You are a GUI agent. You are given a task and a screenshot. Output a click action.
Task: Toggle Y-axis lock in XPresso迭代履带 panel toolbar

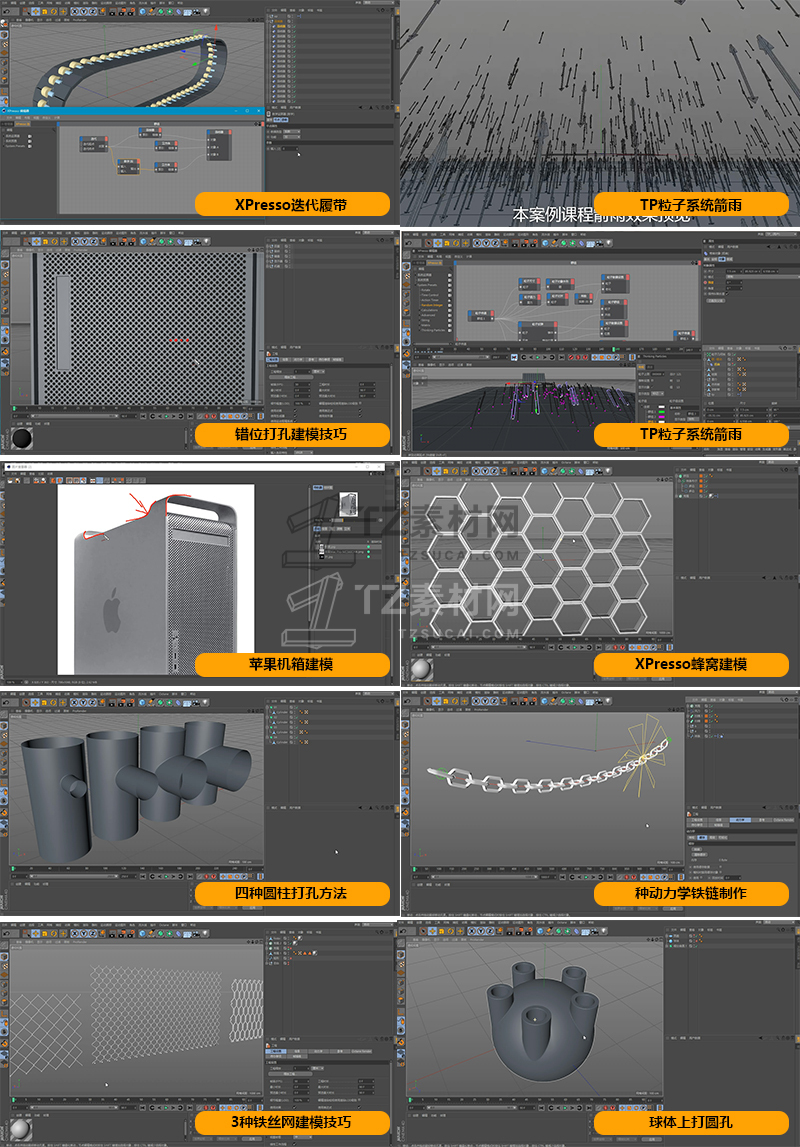coord(83,11)
